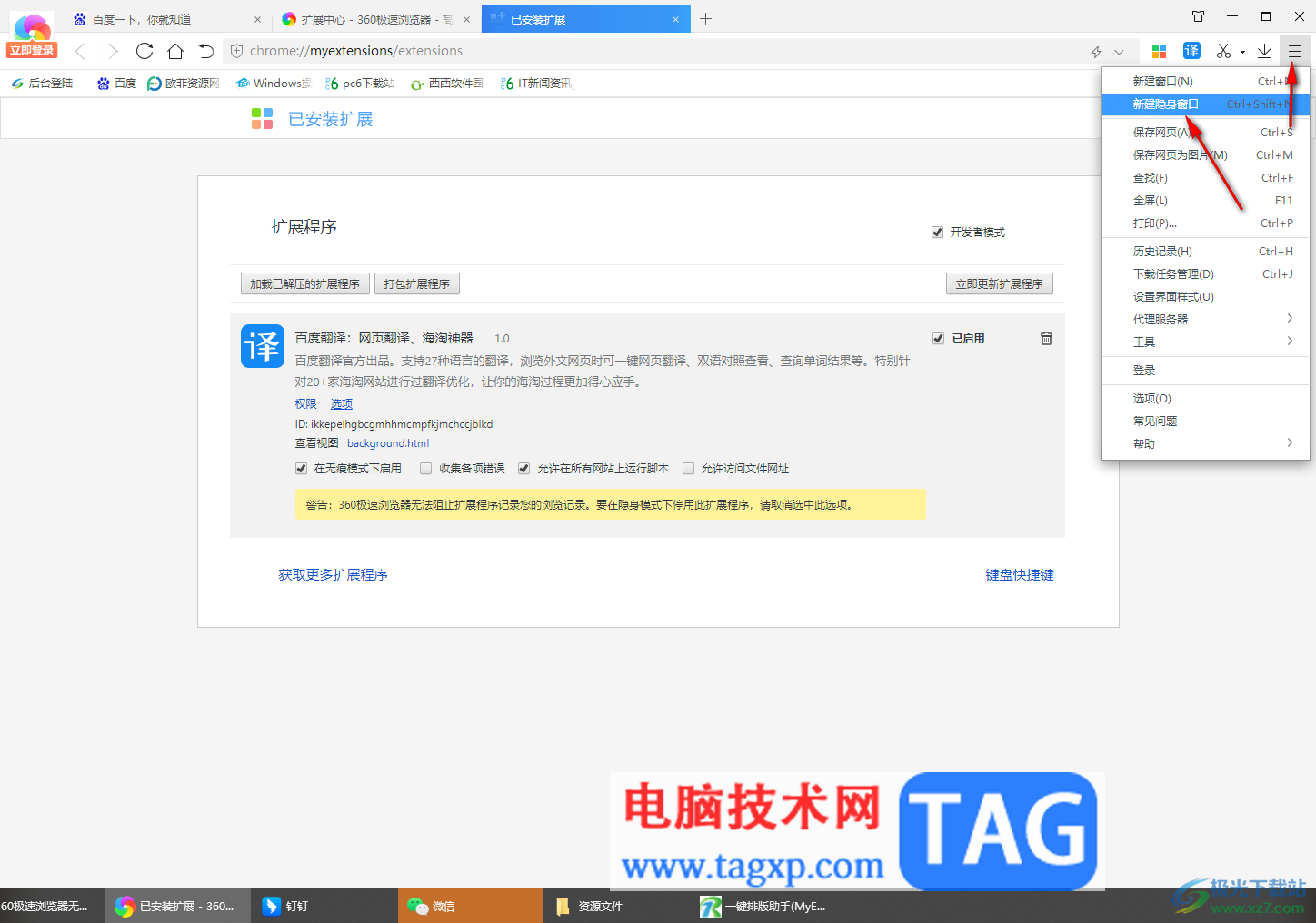Open the Windows bookmark
The width and height of the screenshot is (1316, 923).
[273, 84]
